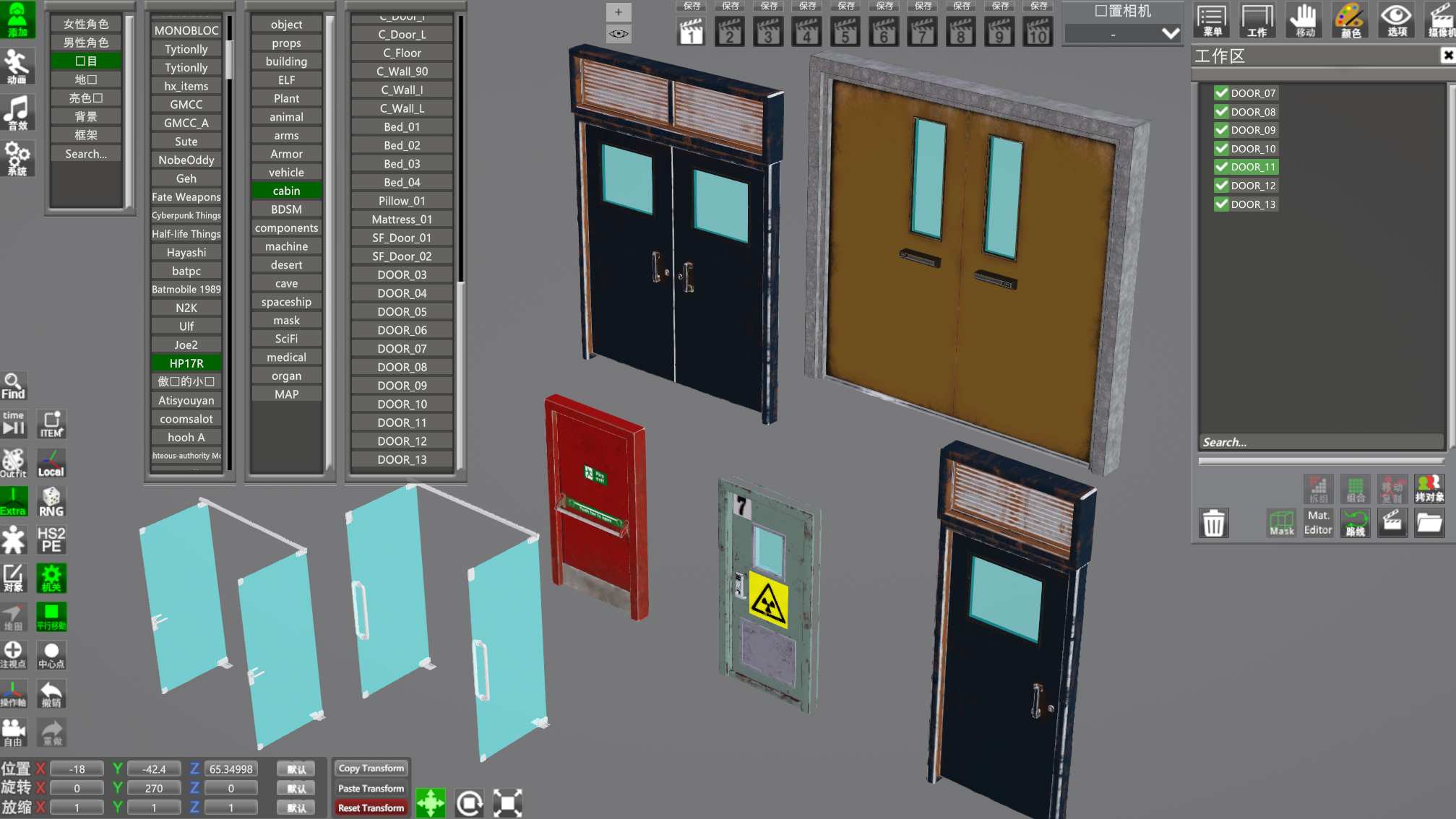Open the Animation icon in left sidebar
Image resolution: width=1456 pixels, height=819 pixels.
click(17, 66)
